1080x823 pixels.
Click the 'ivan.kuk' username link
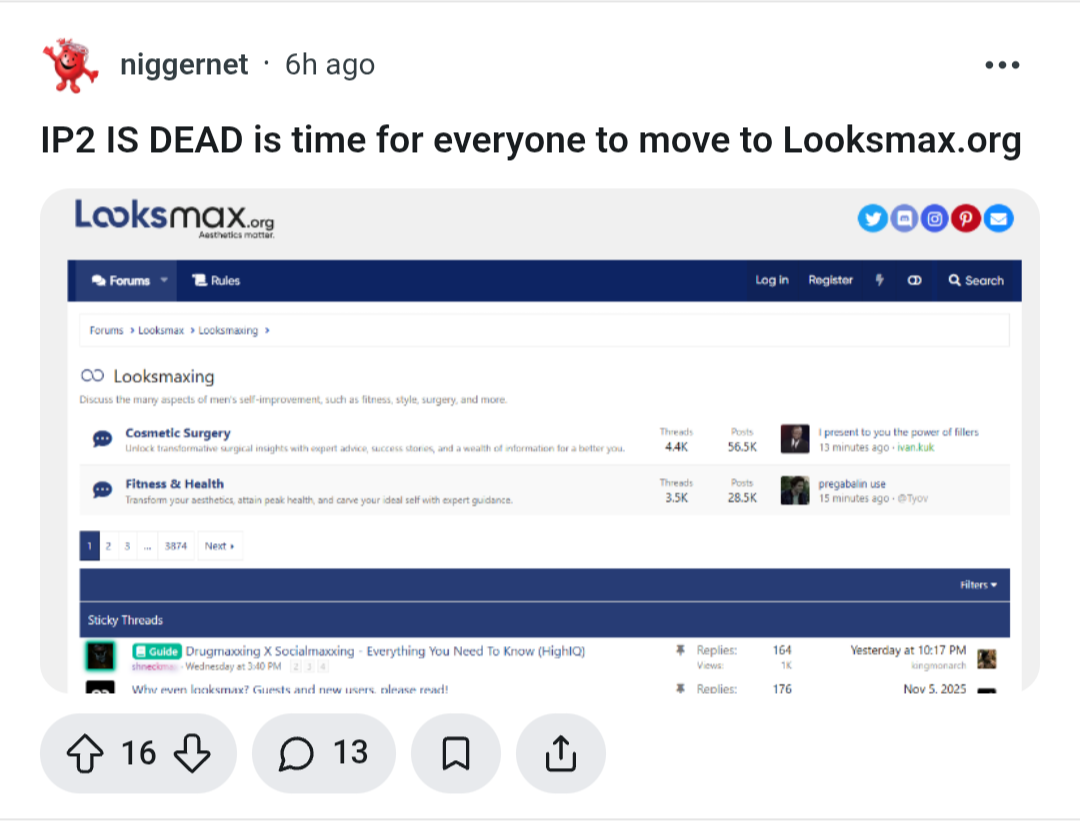tap(915, 447)
